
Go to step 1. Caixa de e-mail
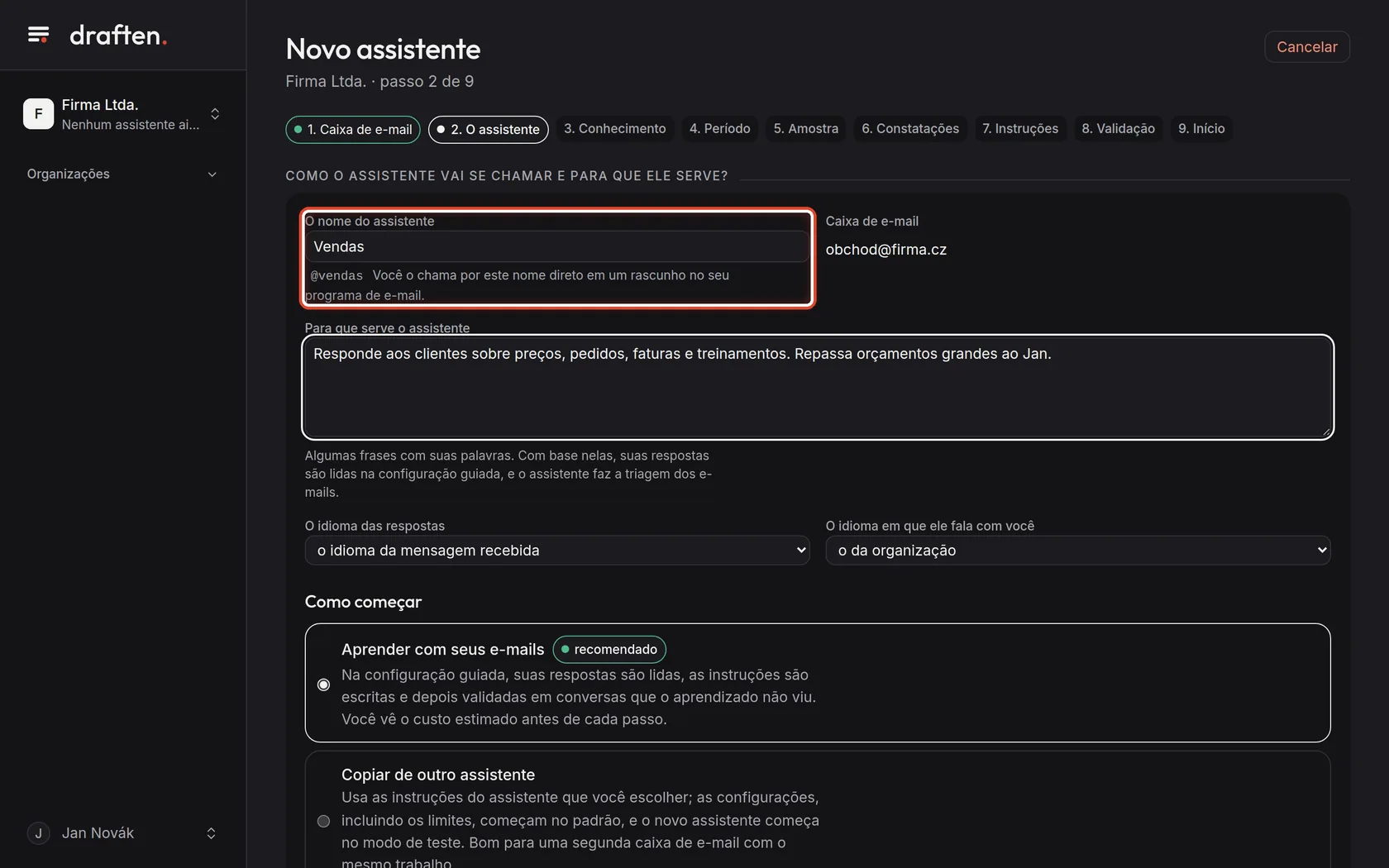[353, 129]
